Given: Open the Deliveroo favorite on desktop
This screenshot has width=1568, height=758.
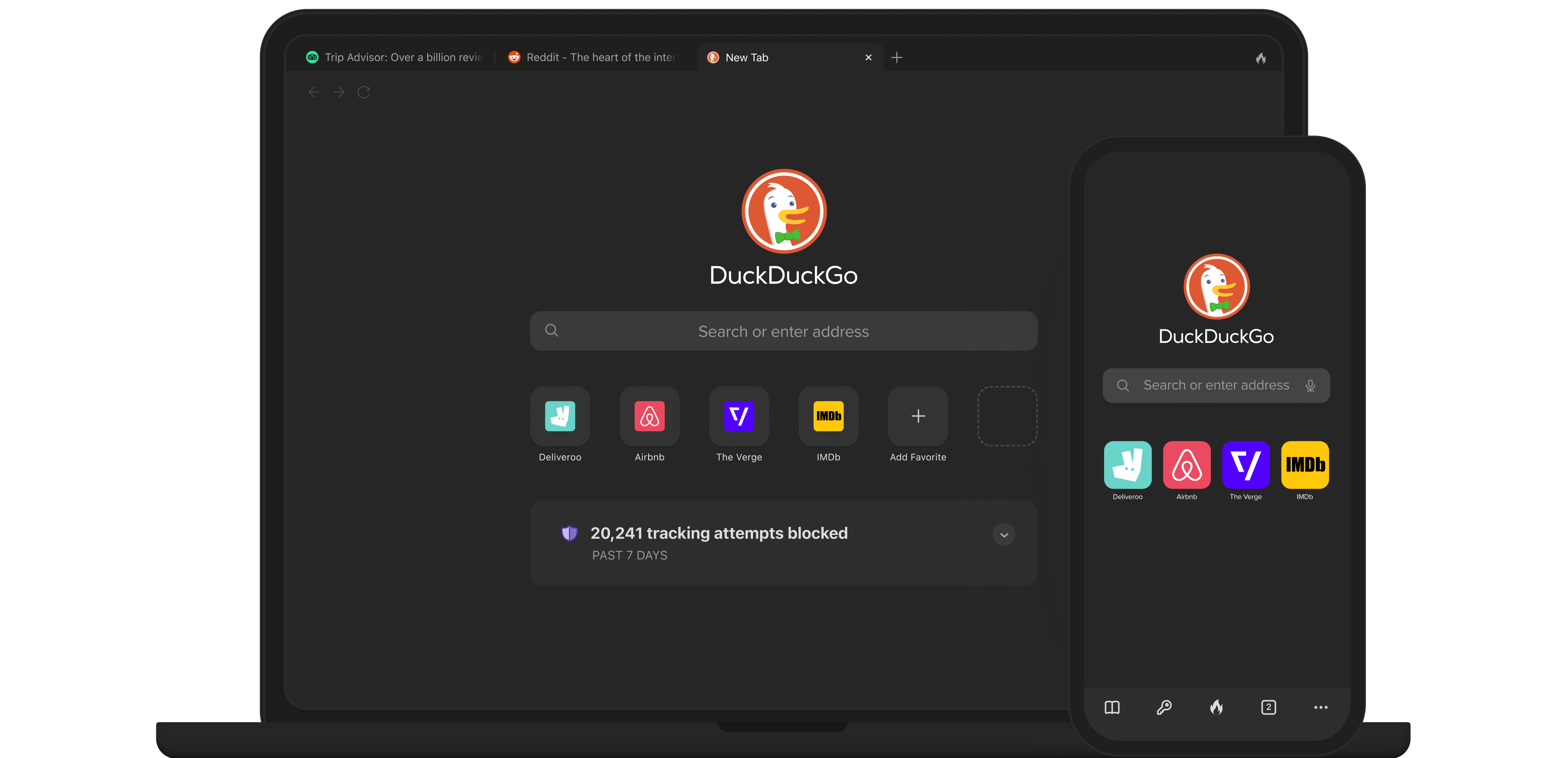Looking at the screenshot, I should [x=559, y=416].
